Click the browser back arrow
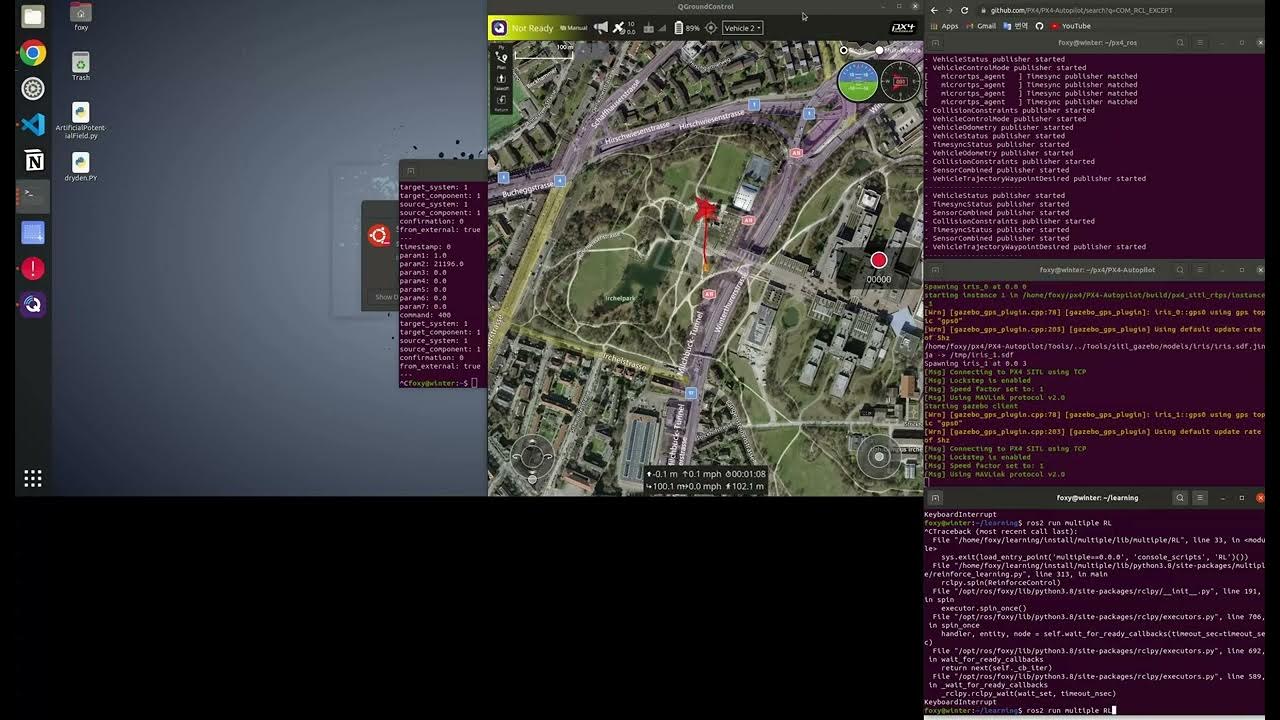Screen dimensions: 1280x720 pos(934,10)
